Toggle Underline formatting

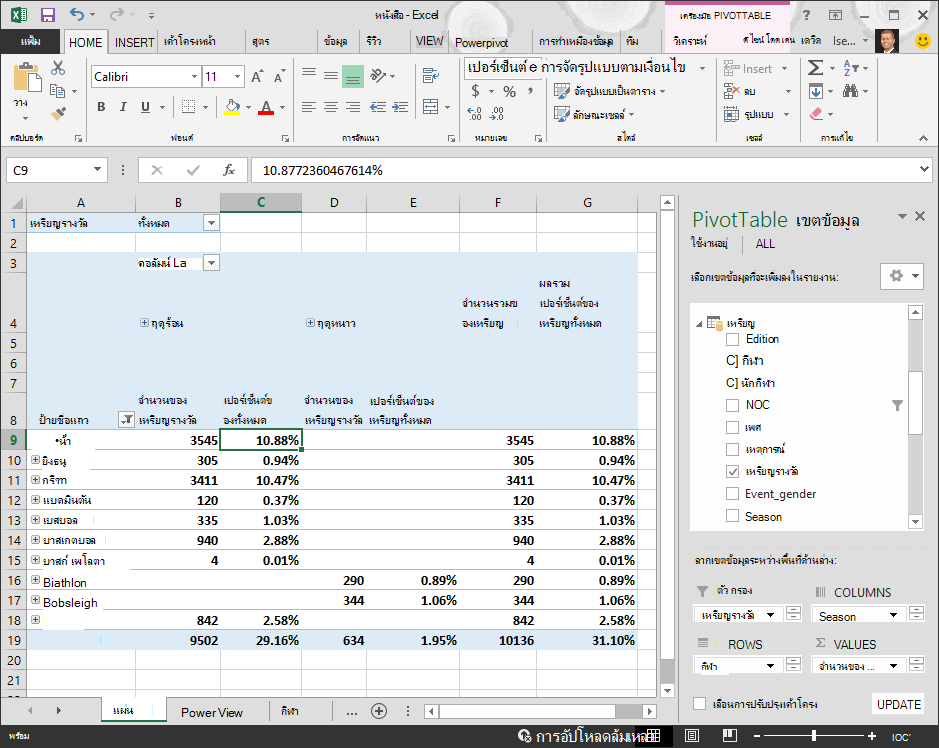tap(145, 107)
